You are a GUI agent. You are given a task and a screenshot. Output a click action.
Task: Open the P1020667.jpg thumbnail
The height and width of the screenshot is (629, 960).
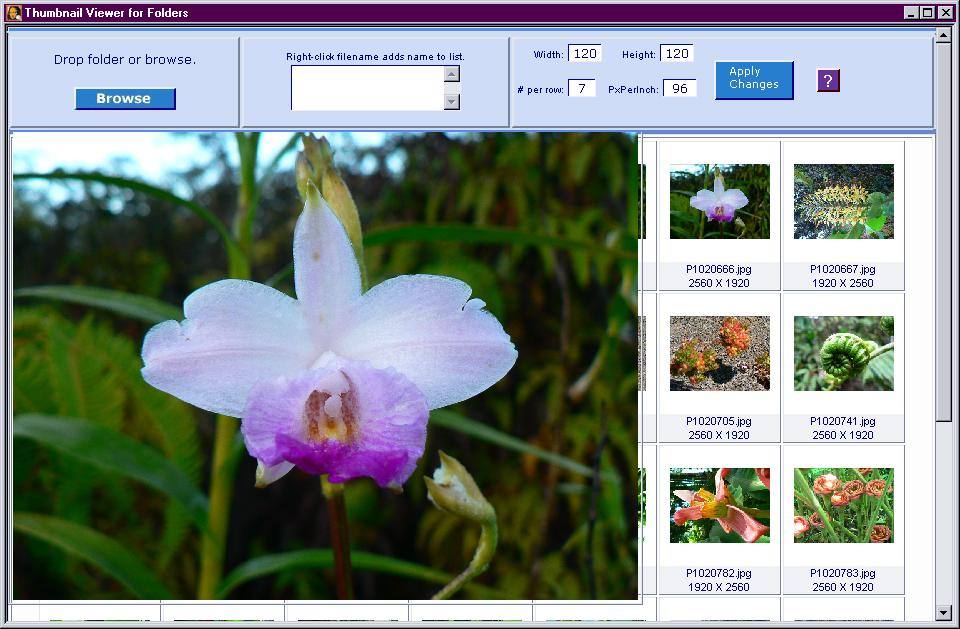click(x=844, y=202)
